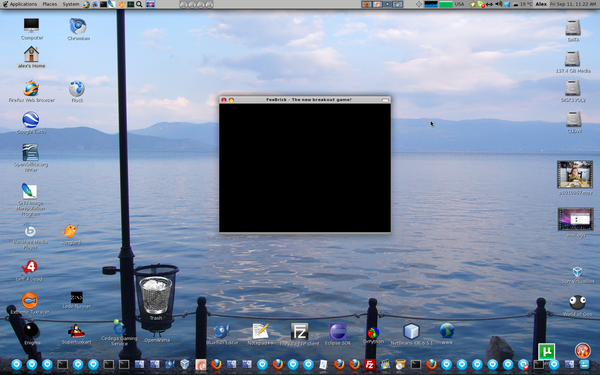600x375 pixels.
Task: Click the magnifier search icon in the top panel
Action: 139,4
